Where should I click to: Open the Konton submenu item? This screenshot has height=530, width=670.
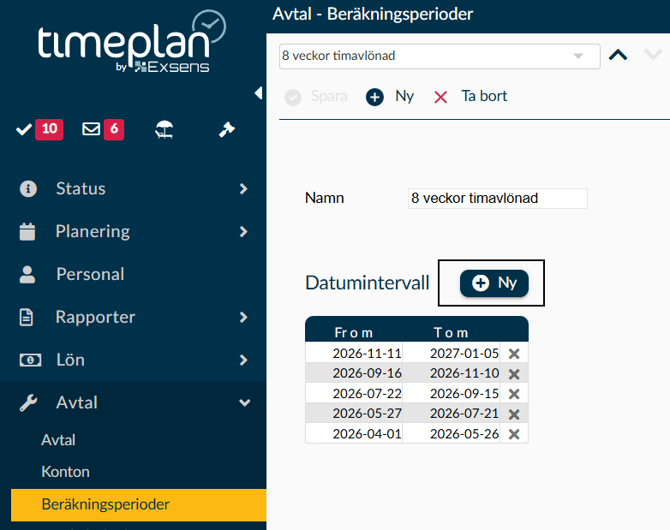(x=66, y=471)
